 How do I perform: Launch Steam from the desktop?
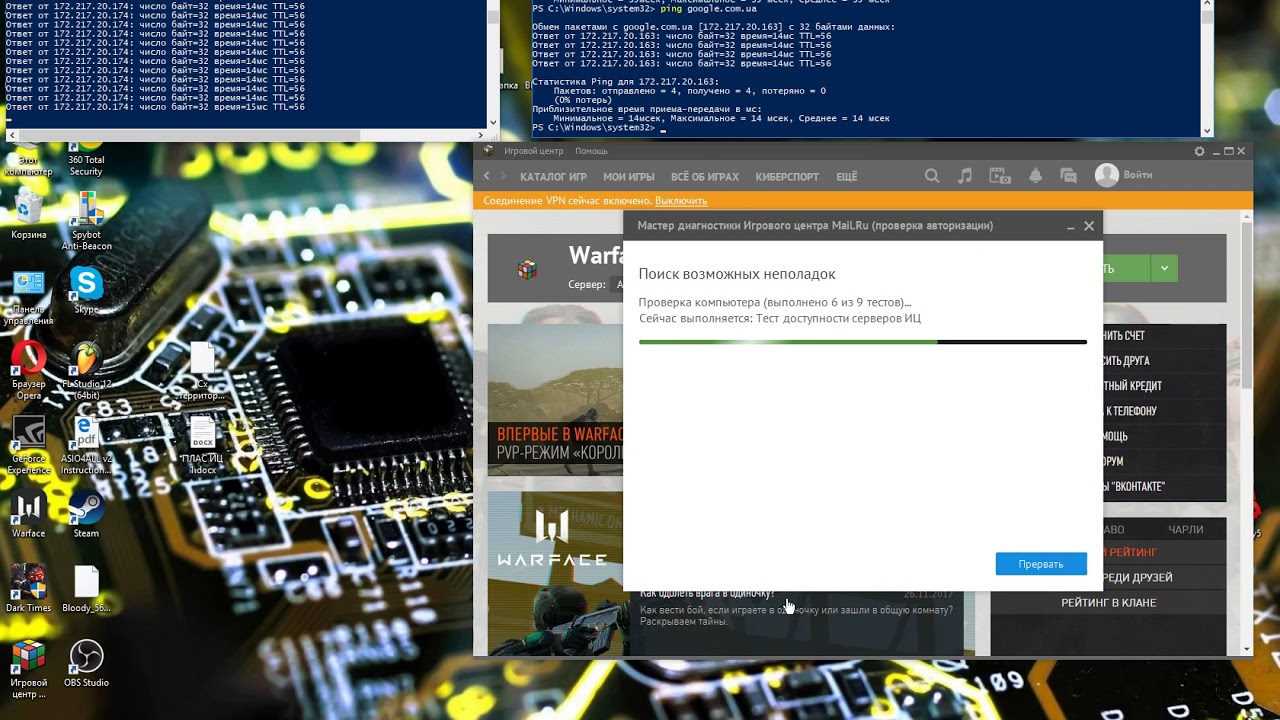[x=86, y=515]
